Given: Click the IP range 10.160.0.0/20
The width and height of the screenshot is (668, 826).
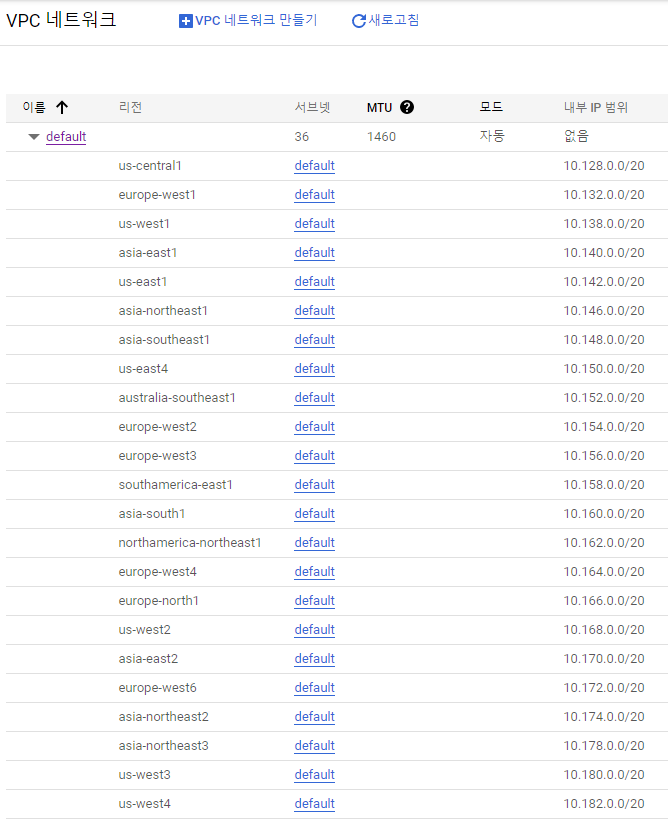Looking at the screenshot, I should pyautogui.click(x=604, y=513).
